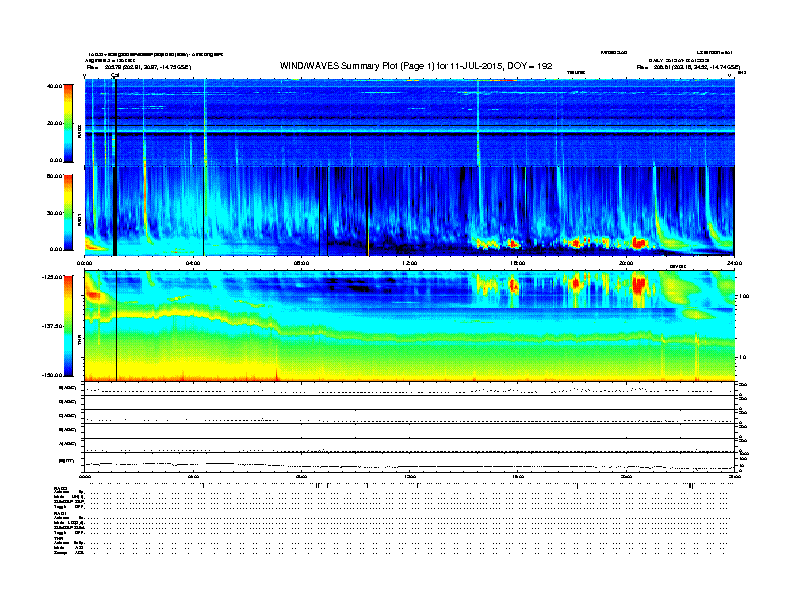The height and width of the screenshot is (612, 792).
Task: Click the RAD2 intensity color bar
Action: pos(68,123)
